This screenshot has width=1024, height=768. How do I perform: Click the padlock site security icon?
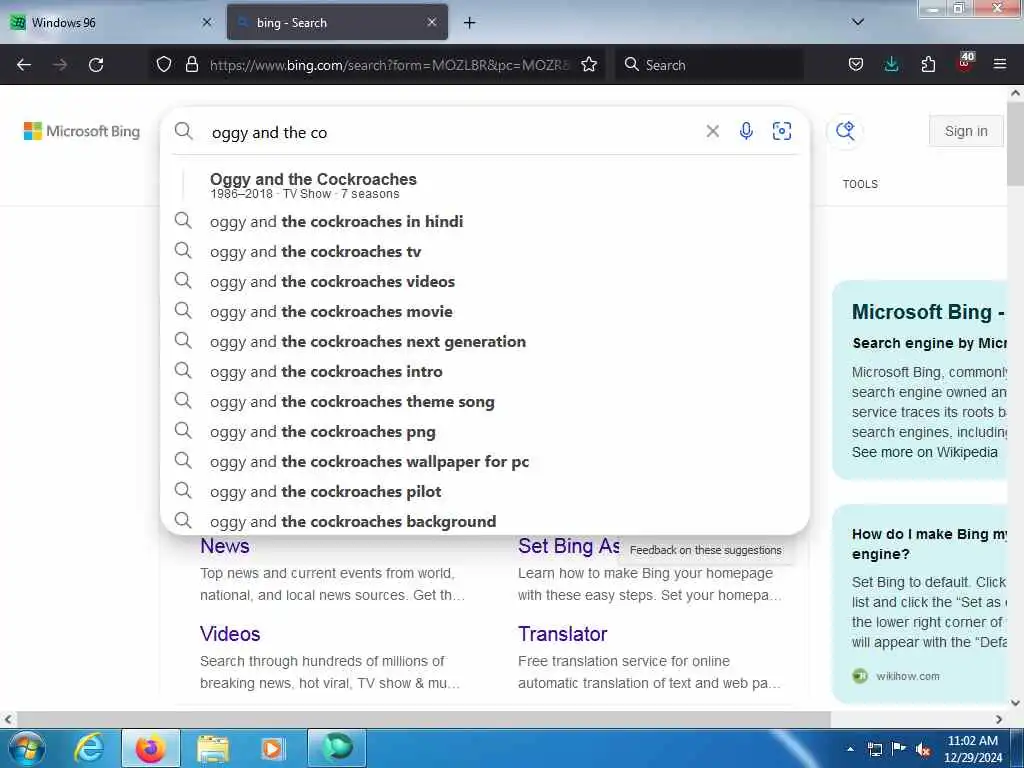(191, 64)
